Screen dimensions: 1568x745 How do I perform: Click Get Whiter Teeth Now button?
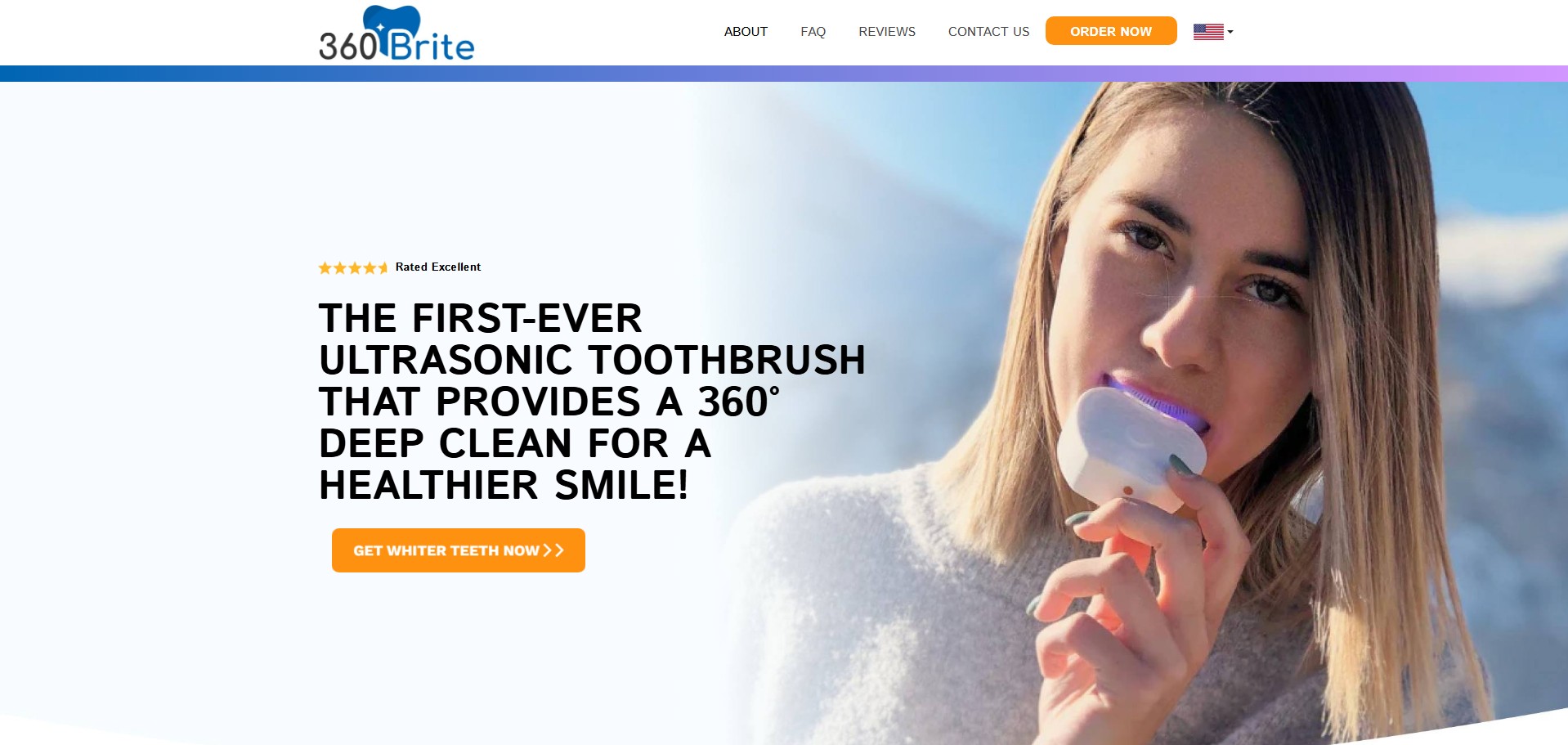tap(459, 550)
